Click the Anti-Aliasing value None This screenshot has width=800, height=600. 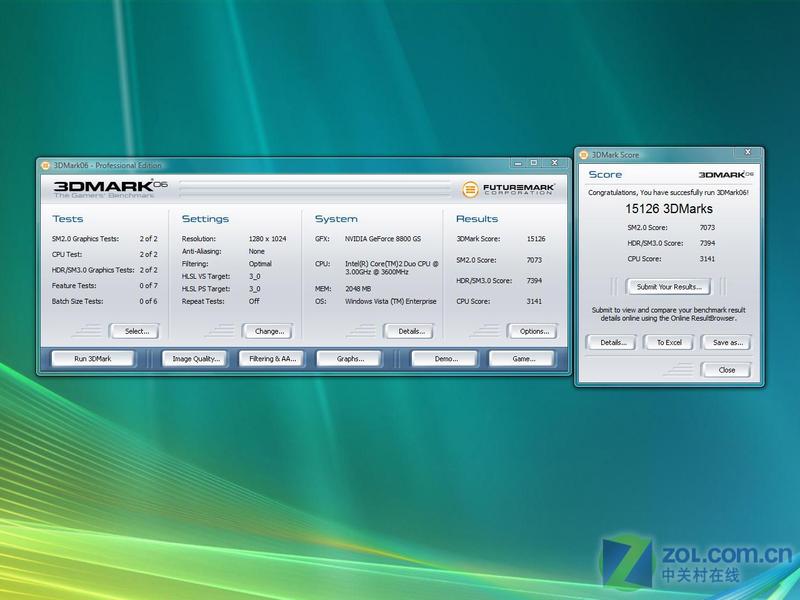[x=257, y=252]
